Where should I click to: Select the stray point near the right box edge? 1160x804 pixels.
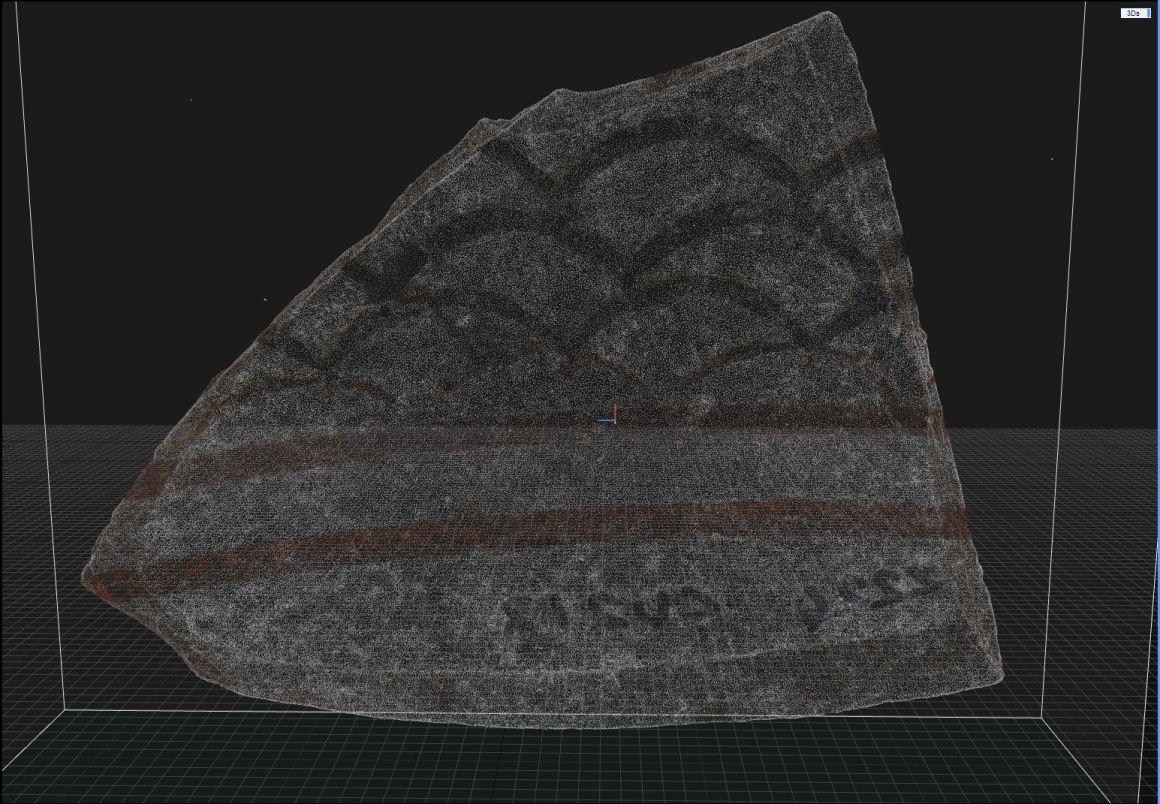pyautogui.click(x=1051, y=158)
